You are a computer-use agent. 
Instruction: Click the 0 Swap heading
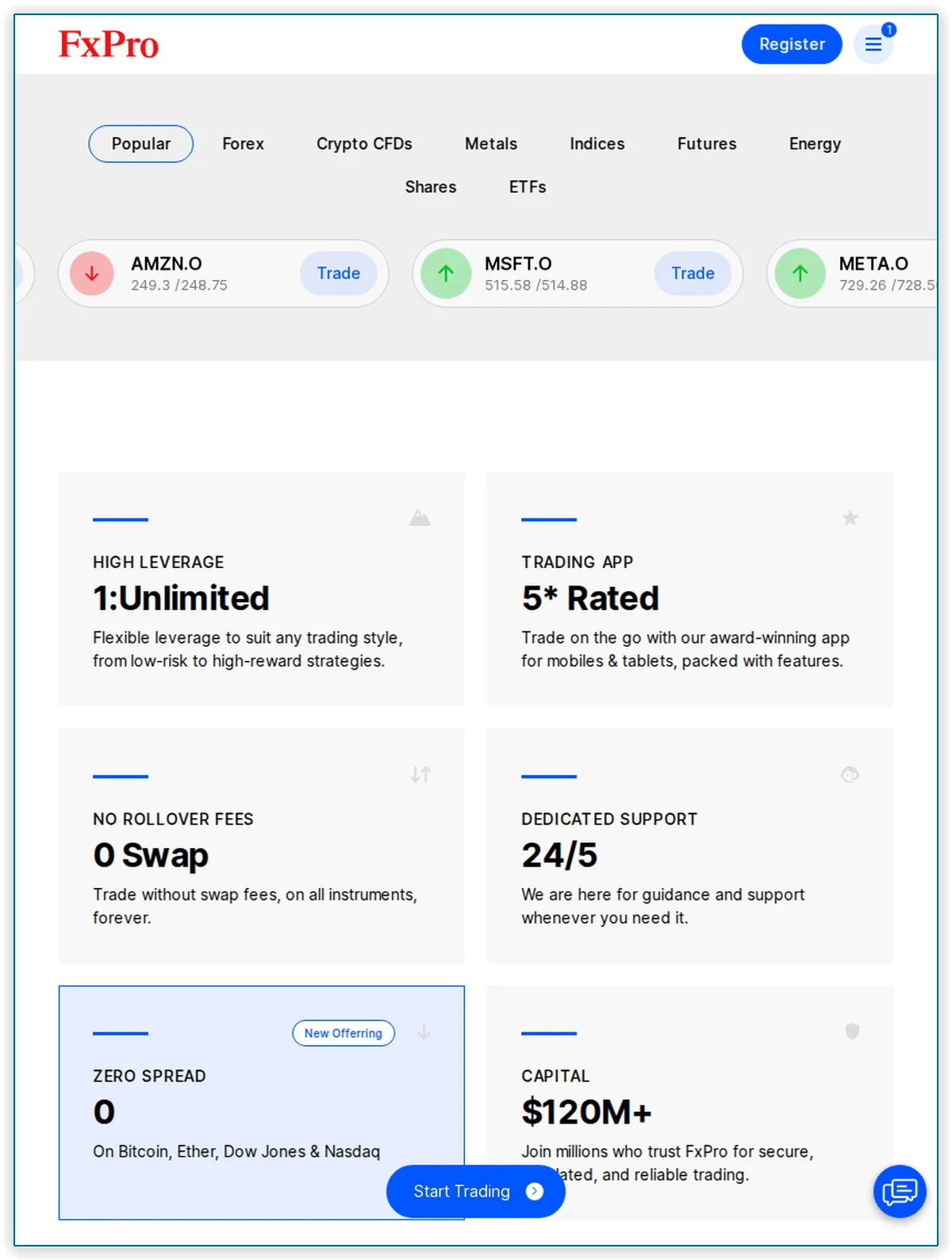151,855
